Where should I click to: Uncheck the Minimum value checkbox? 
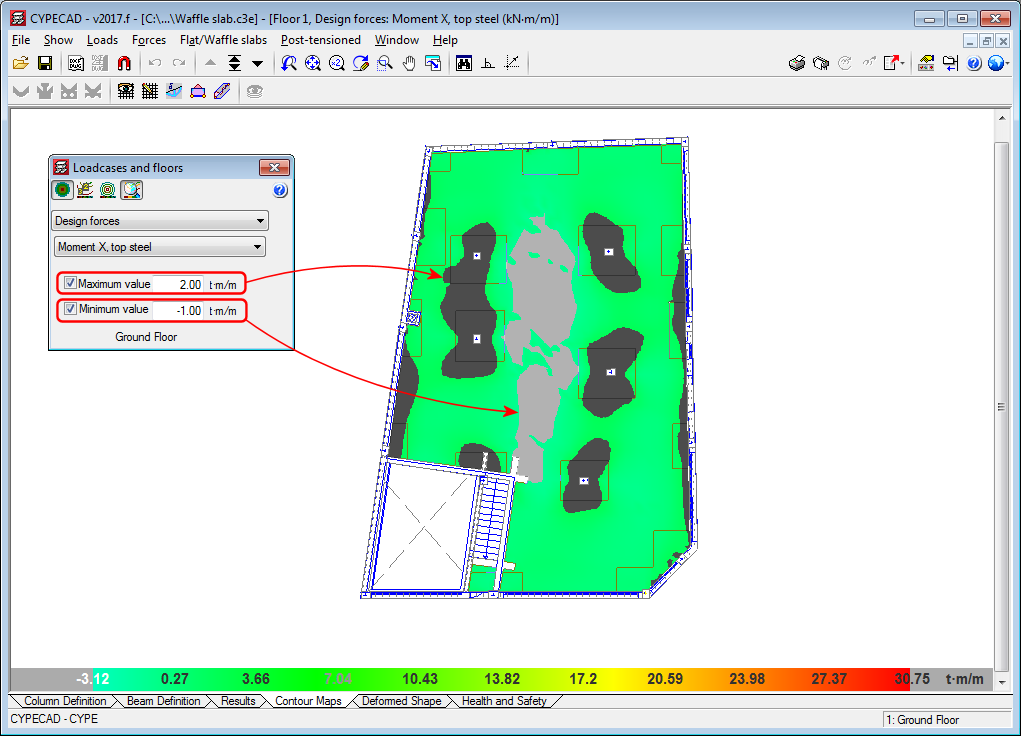pos(70,310)
